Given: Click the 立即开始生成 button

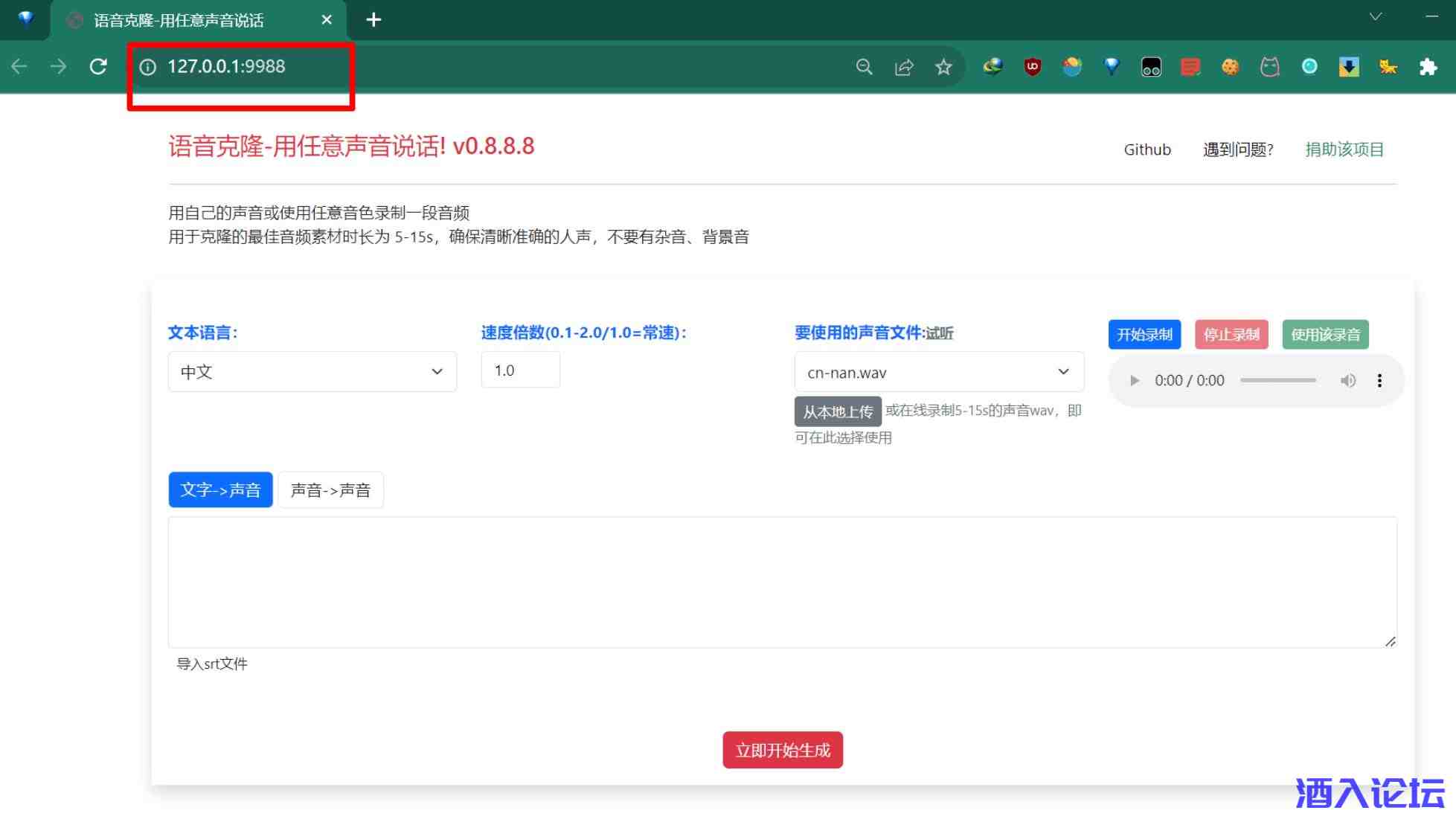Looking at the screenshot, I should pyautogui.click(x=782, y=750).
